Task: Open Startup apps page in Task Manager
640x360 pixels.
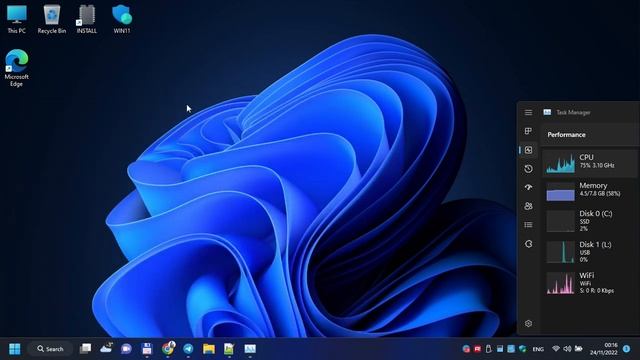Action: pos(528,187)
